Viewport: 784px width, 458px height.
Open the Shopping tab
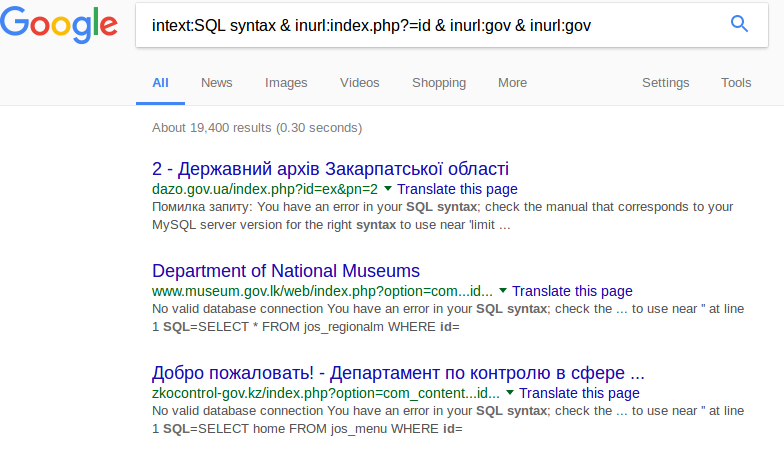coord(439,82)
